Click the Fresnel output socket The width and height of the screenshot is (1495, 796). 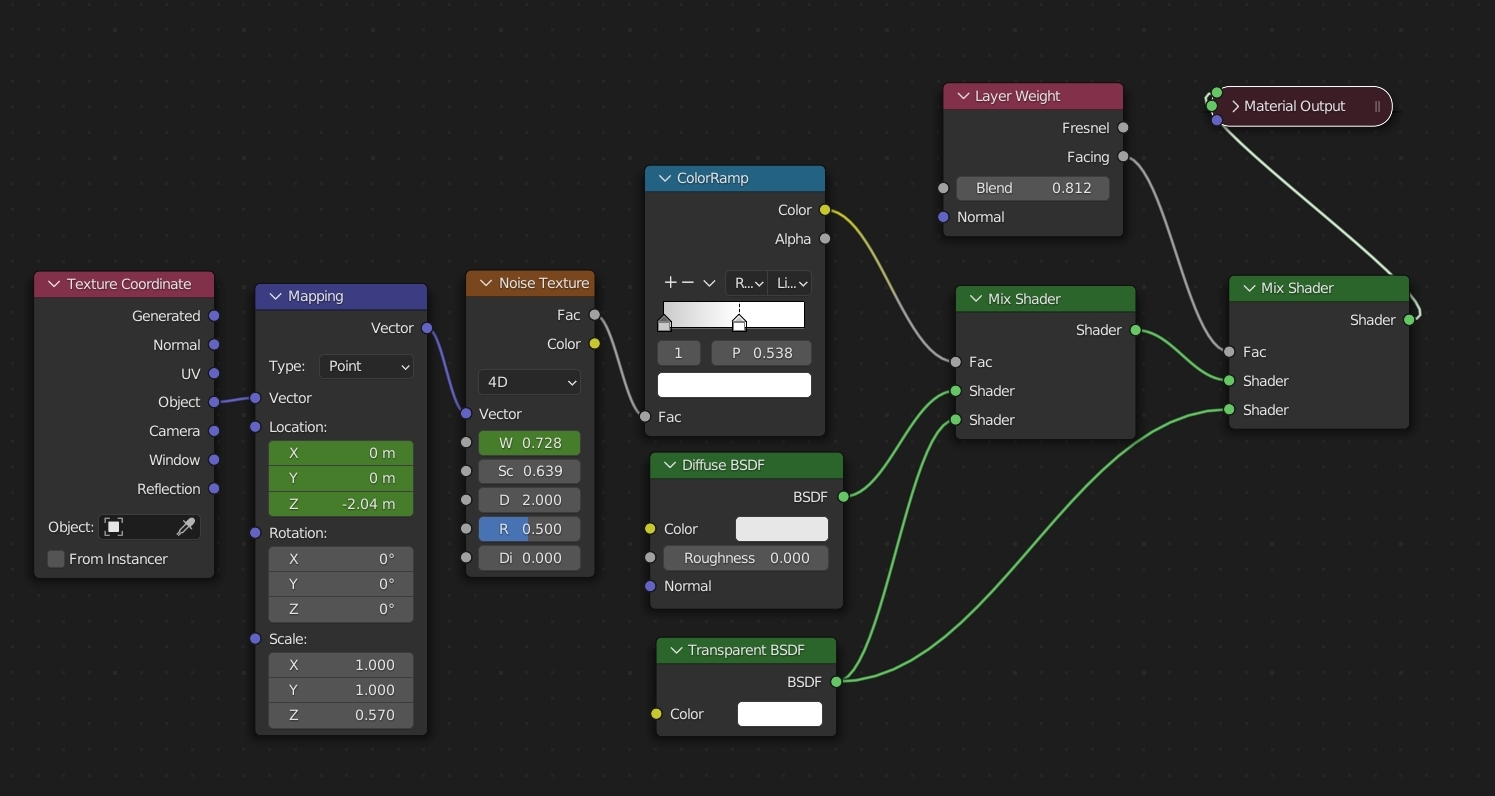point(1123,128)
